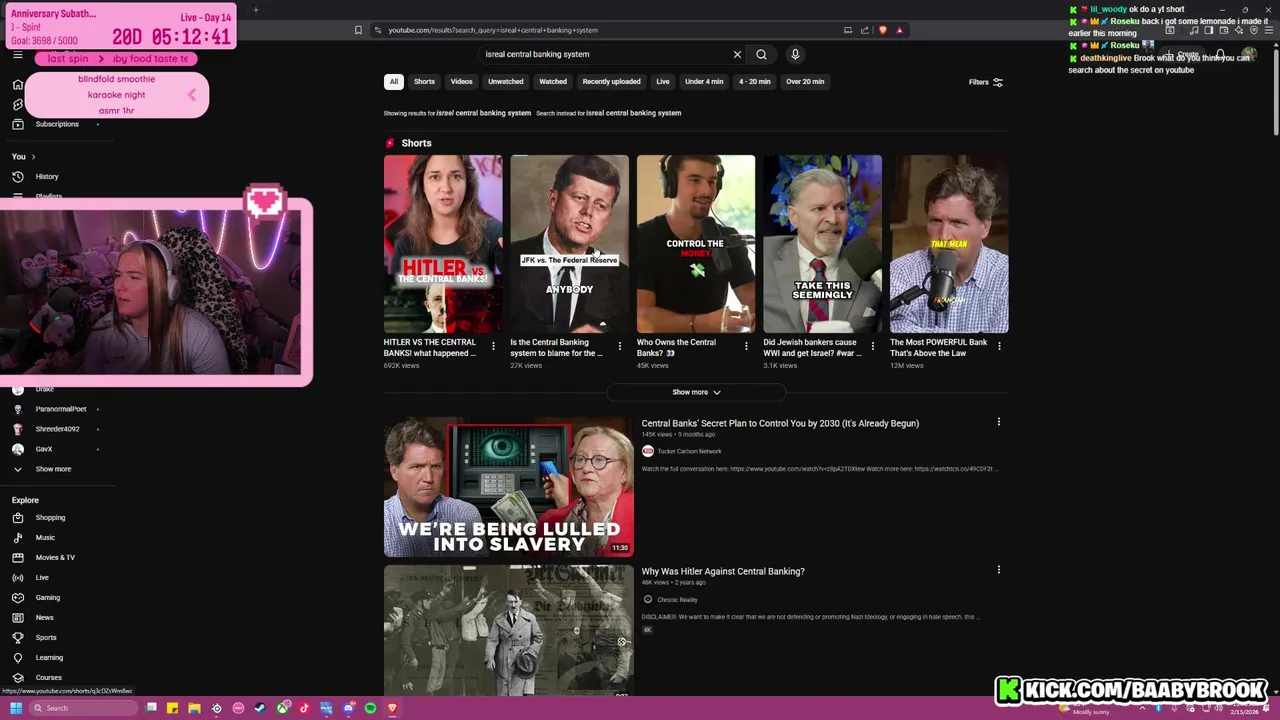This screenshot has width=1280, height=720.
Task: Open Shreeder4092 subscription channel
Action: pos(57,429)
